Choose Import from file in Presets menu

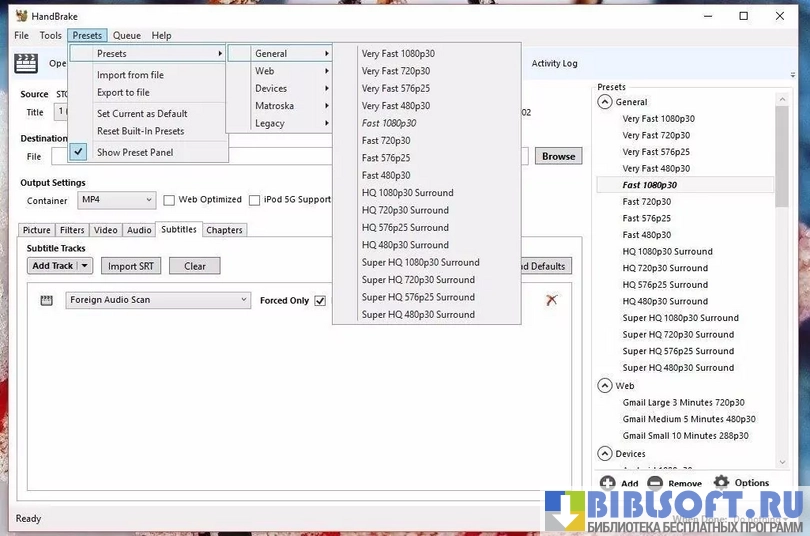coord(130,75)
